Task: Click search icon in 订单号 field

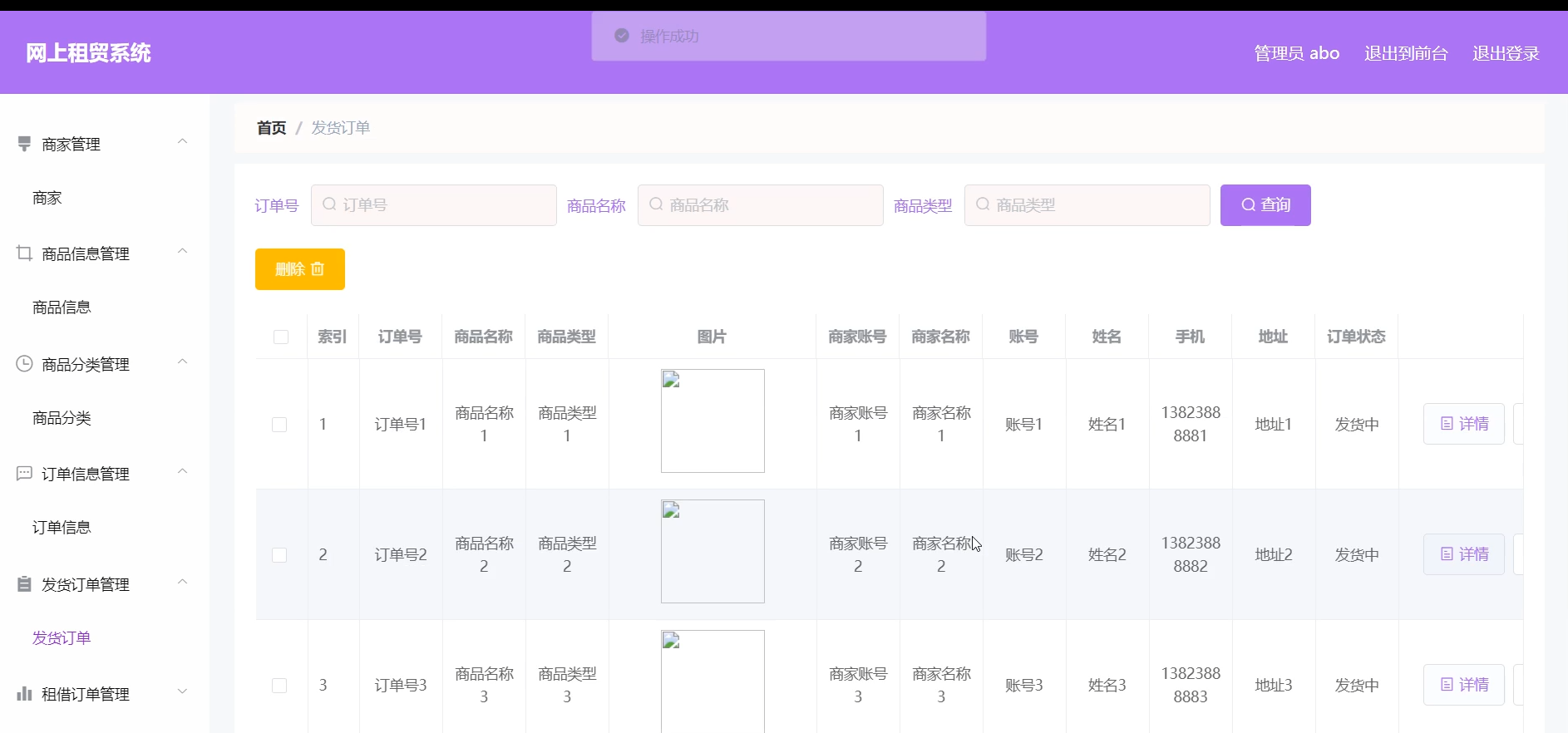Action: tap(329, 204)
